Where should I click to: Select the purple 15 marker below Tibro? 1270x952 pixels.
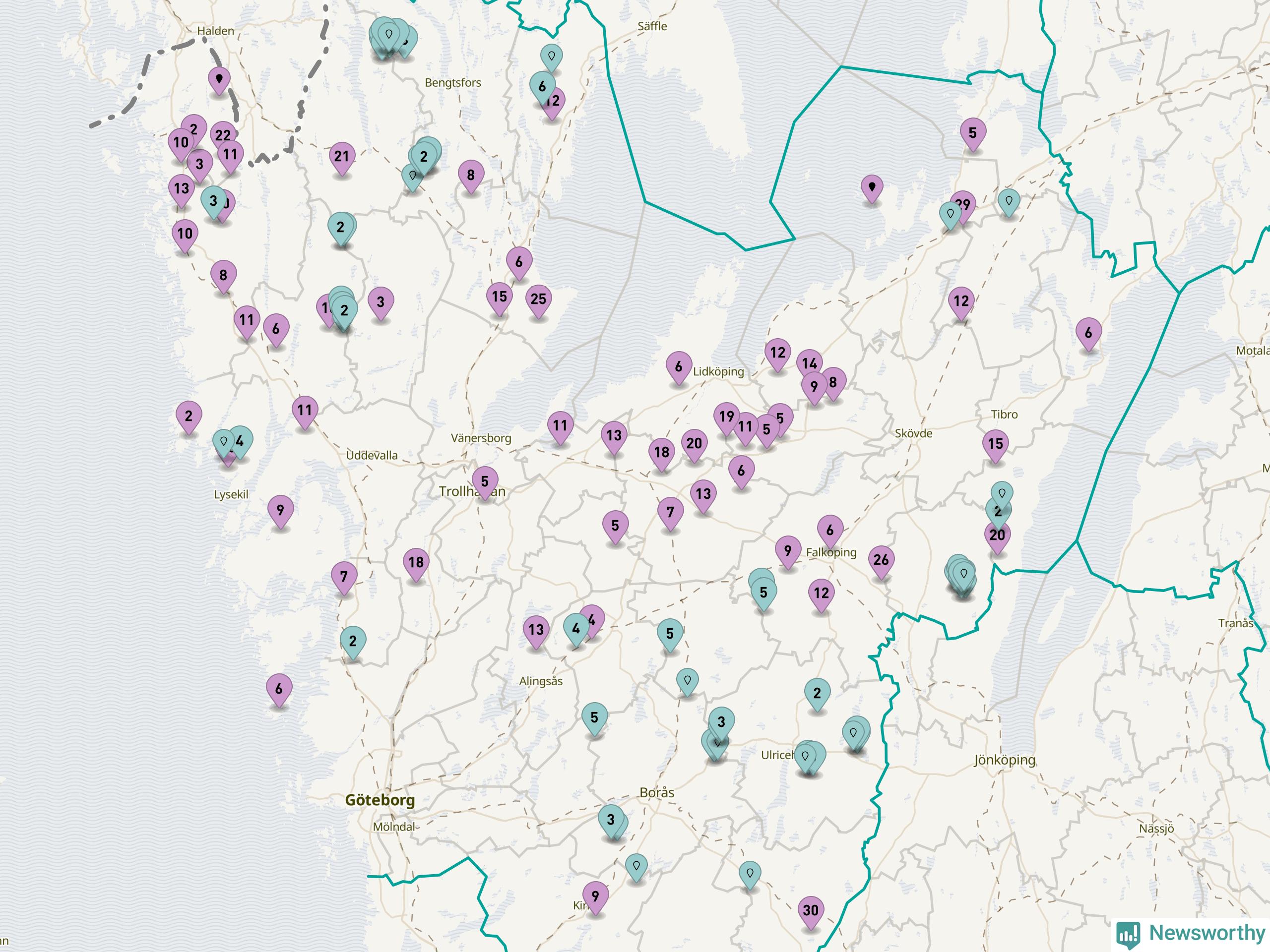tap(995, 444)
